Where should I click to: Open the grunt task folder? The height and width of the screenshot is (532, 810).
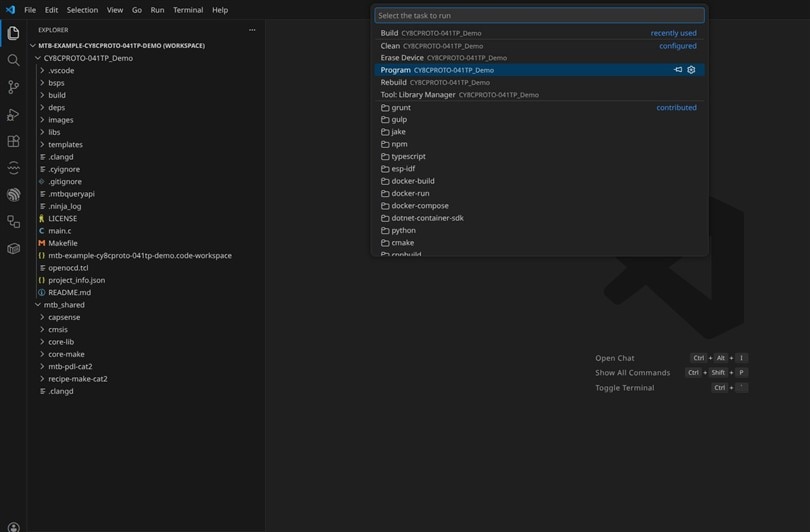pos(539,107)
